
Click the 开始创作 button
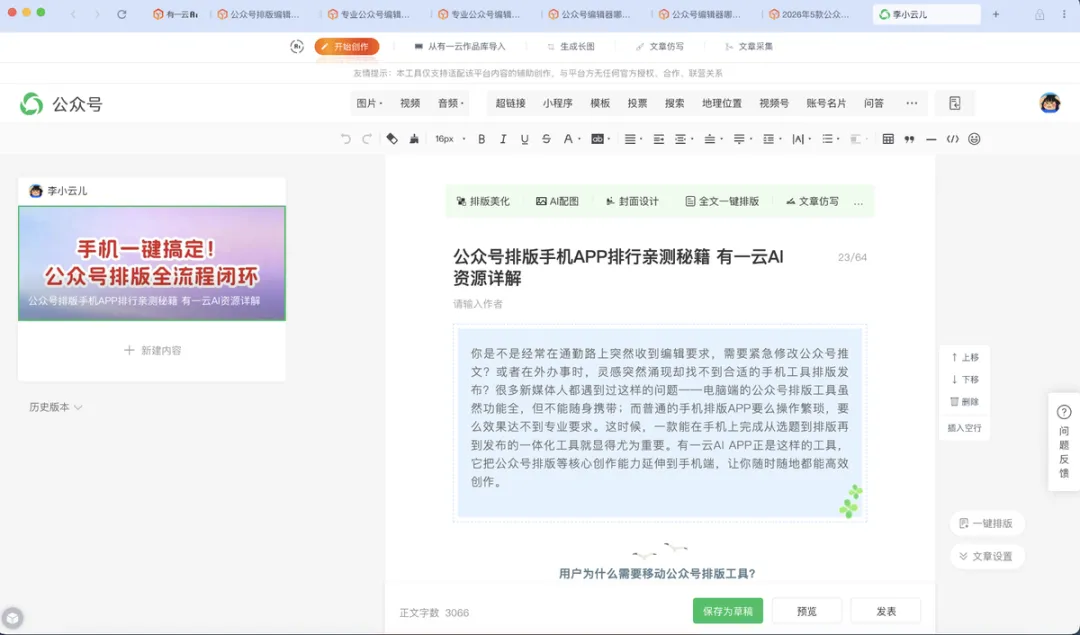(346, 46)
